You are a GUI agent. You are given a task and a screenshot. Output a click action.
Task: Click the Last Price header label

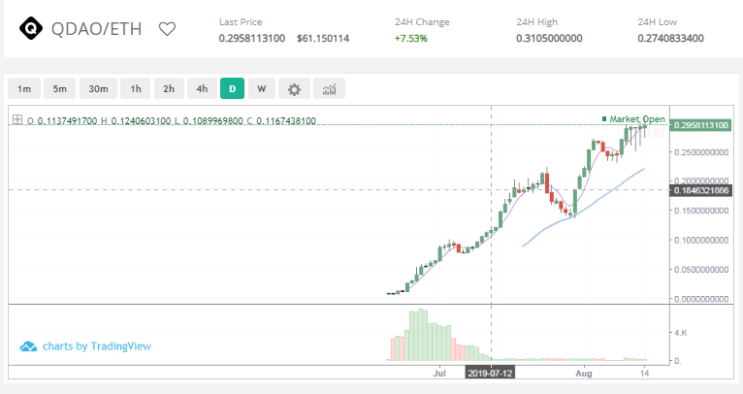(240, 22)
